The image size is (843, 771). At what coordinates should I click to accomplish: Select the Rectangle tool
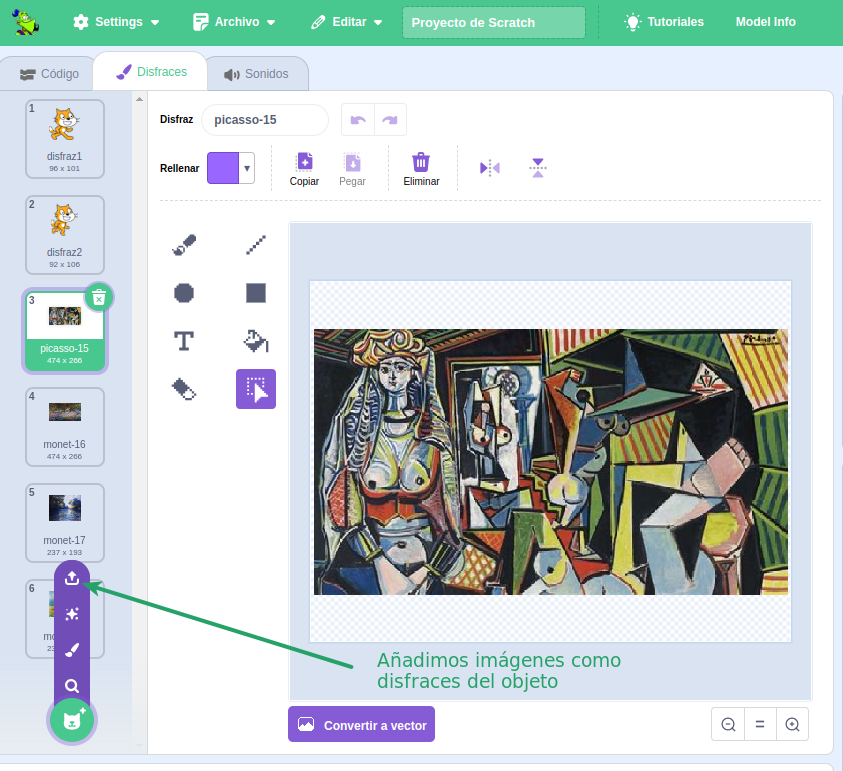tap(256, 293)
